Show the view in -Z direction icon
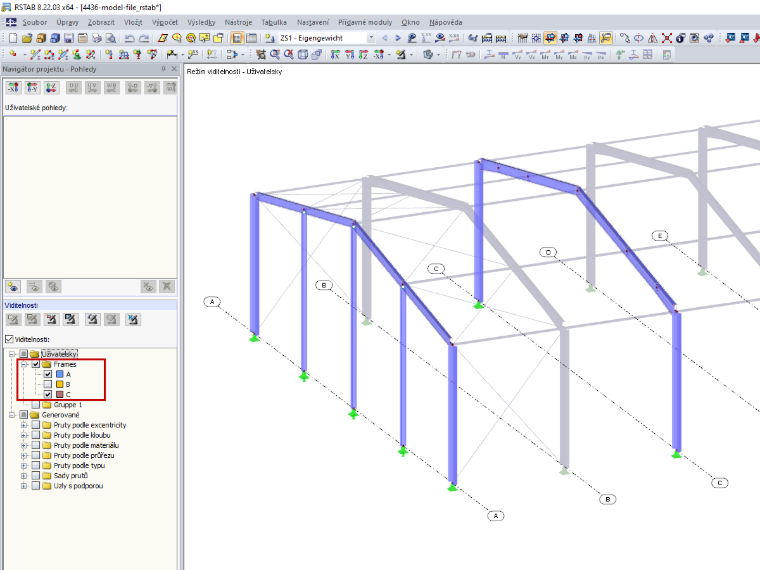This screenshot has height=570, width=760. click(x=51, y=88)
